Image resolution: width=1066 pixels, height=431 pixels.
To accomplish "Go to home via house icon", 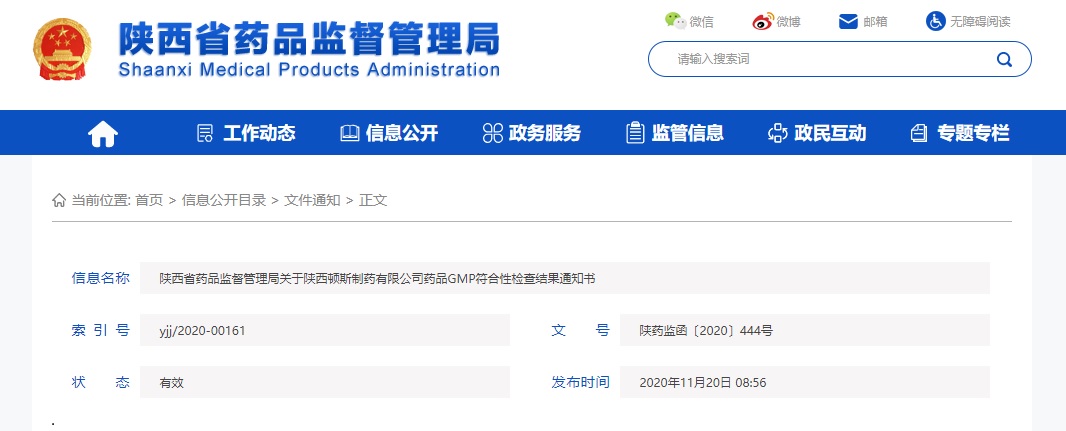I will click(x=103, y=133).
